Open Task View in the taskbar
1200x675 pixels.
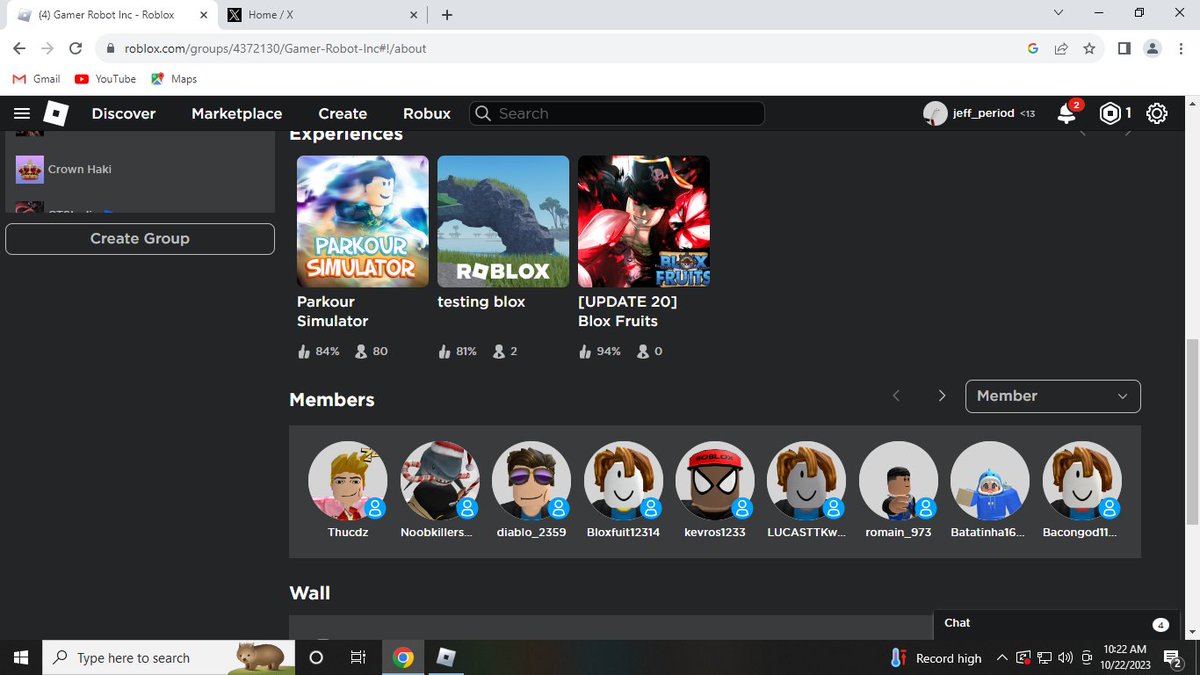click(357, 657)
